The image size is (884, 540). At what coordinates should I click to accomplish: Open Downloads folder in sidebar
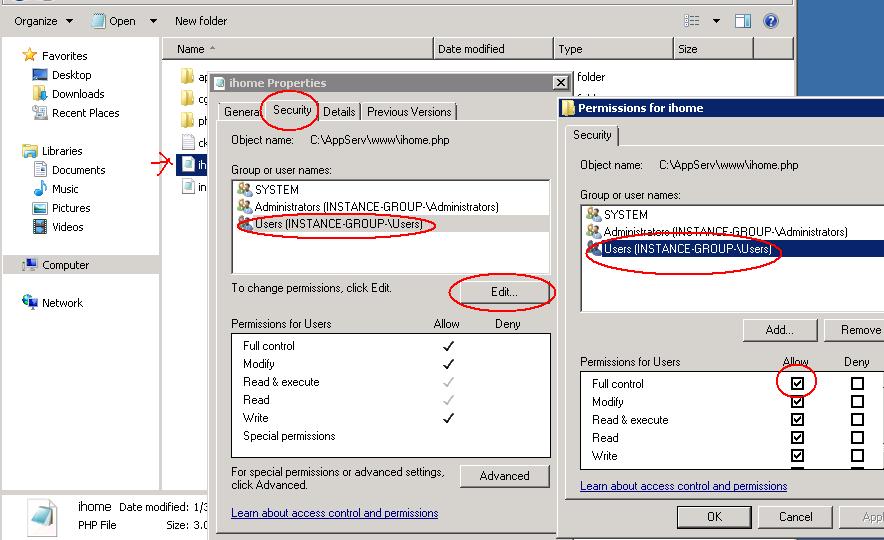78,94
